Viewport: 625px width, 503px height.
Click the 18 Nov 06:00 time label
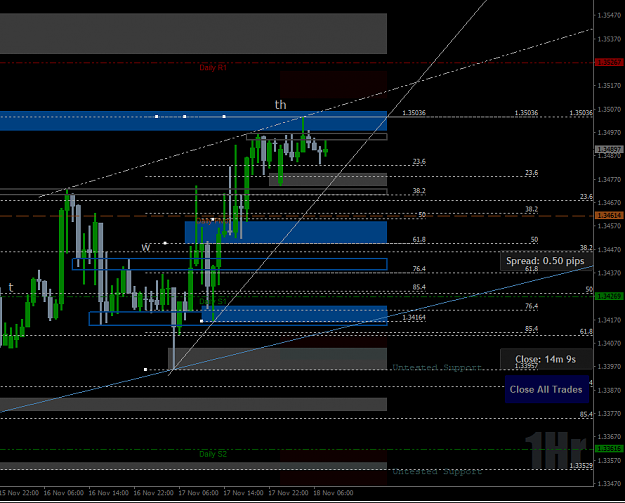click(333, 493)
